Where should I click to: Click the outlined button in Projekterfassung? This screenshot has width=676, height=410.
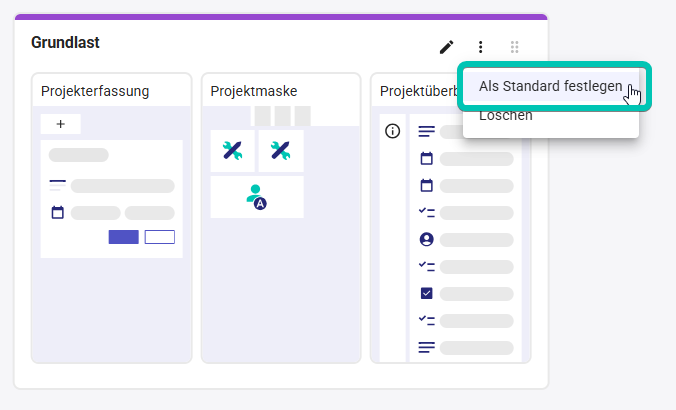coord(159,237)
